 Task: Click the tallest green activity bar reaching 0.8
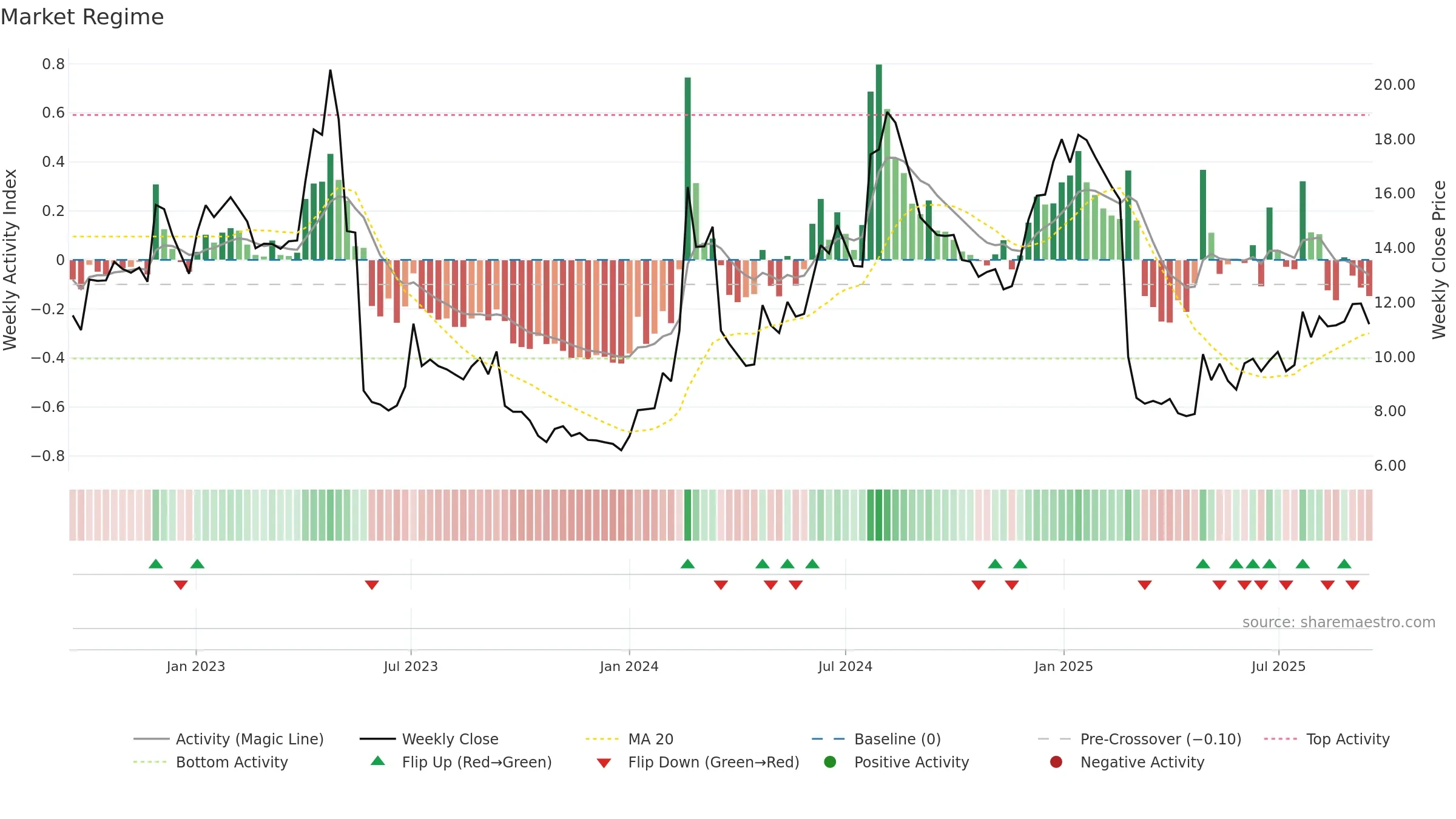(878, 162)
